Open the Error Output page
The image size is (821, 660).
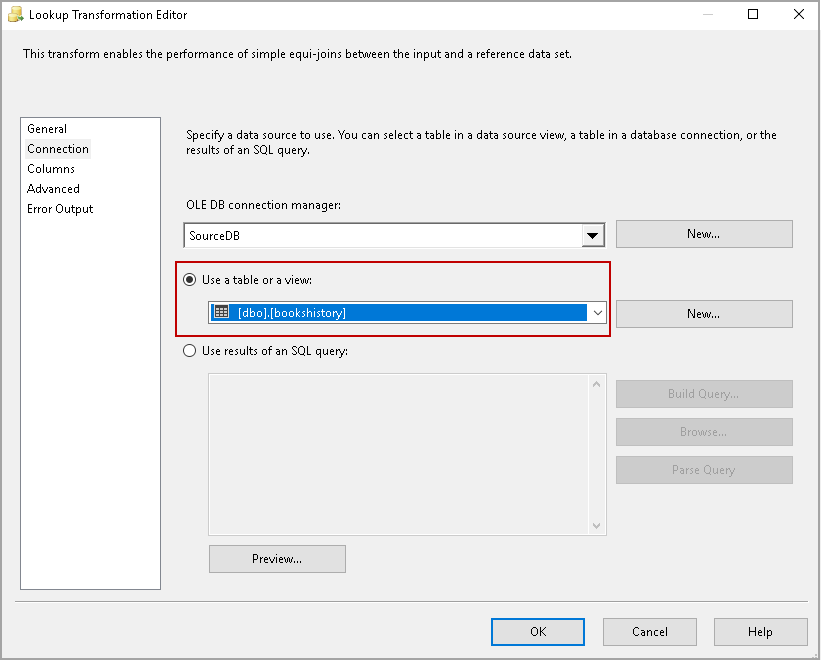(58, 208)
